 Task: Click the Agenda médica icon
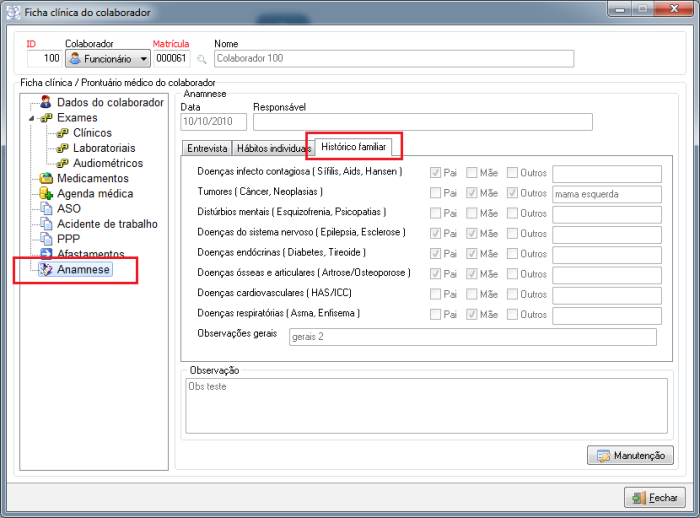[x=46, y=193]
